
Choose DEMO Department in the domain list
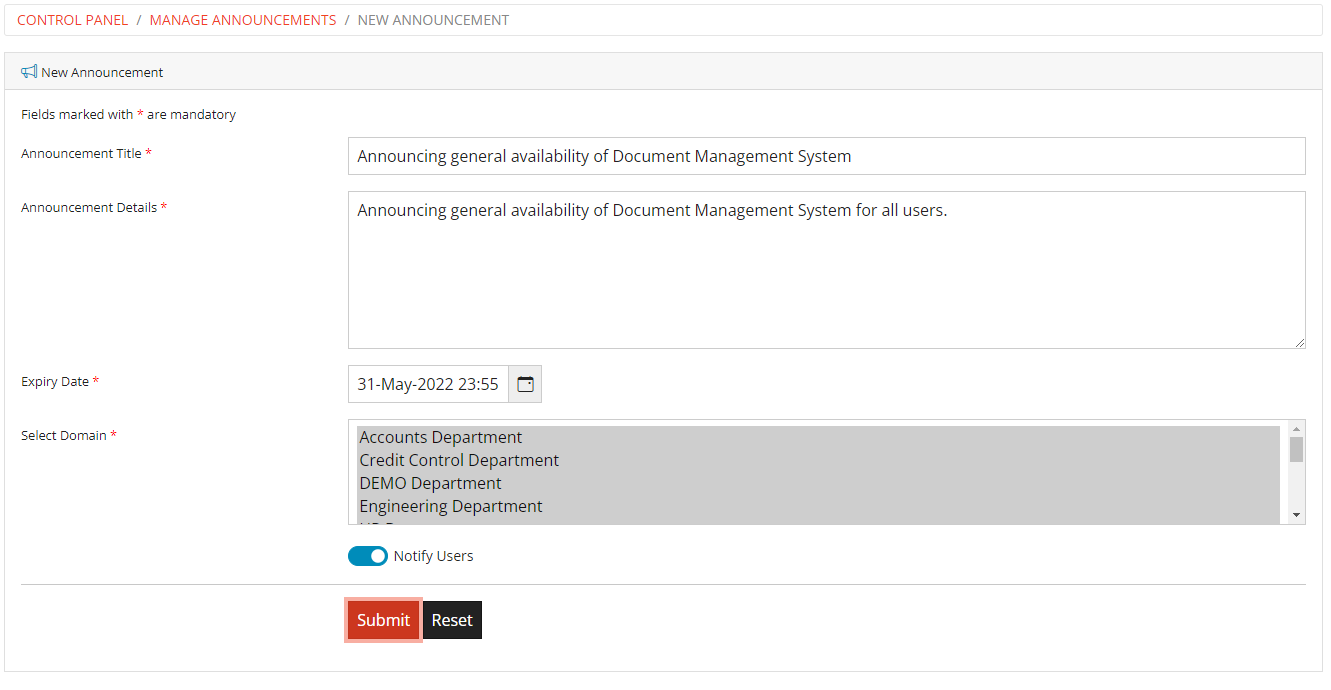[x=430, y=483]
